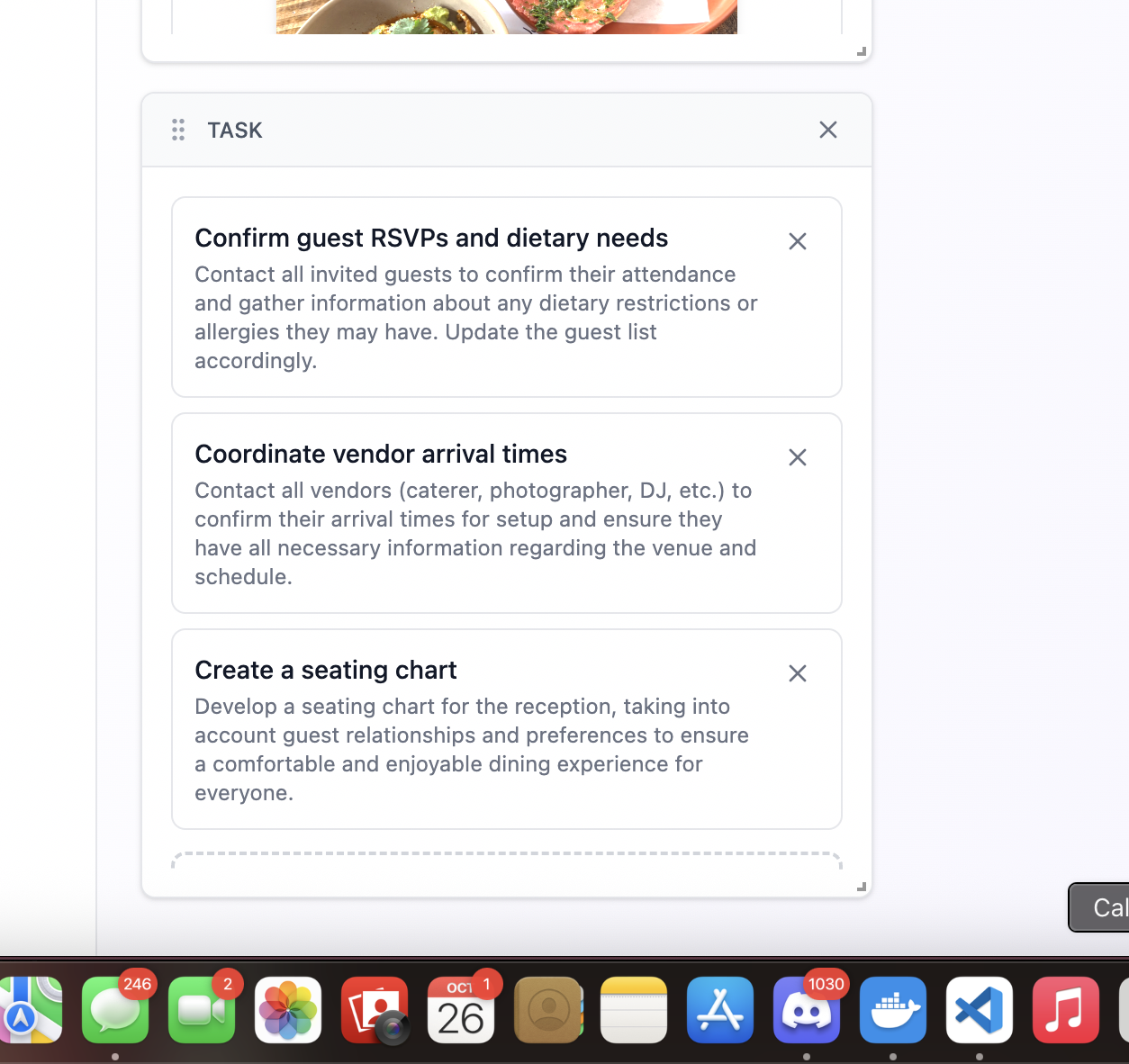
Task: Remove Coordinate vendor arrival times task
Action: 797,457
